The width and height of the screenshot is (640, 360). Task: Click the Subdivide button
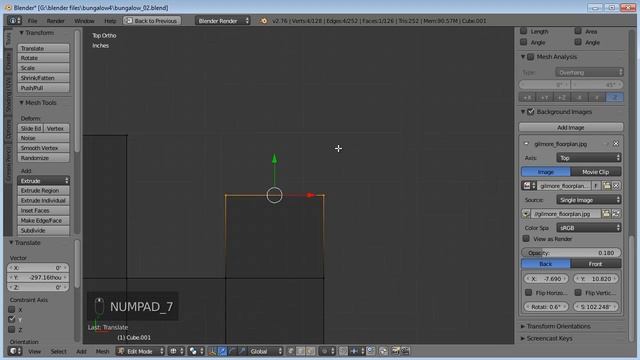pos(43,230)
